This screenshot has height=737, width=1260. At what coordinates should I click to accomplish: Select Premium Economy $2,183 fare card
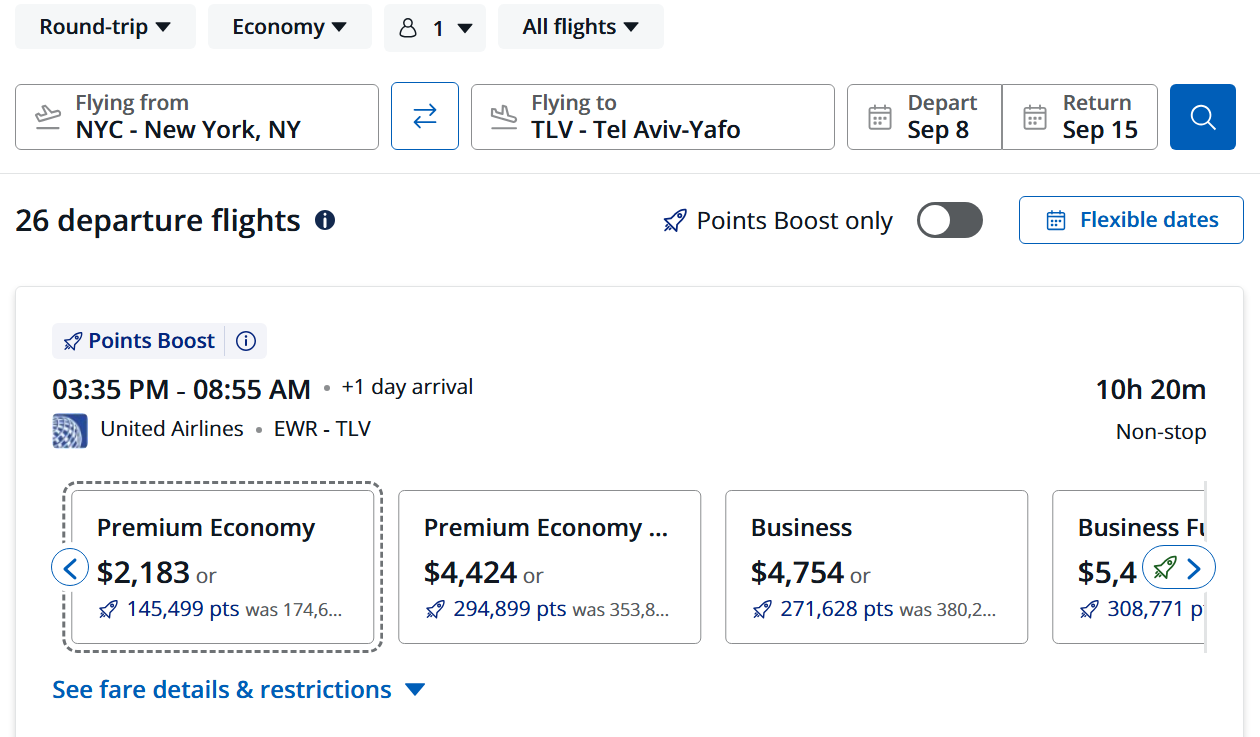pyautogui.click(x=223, y=567)
